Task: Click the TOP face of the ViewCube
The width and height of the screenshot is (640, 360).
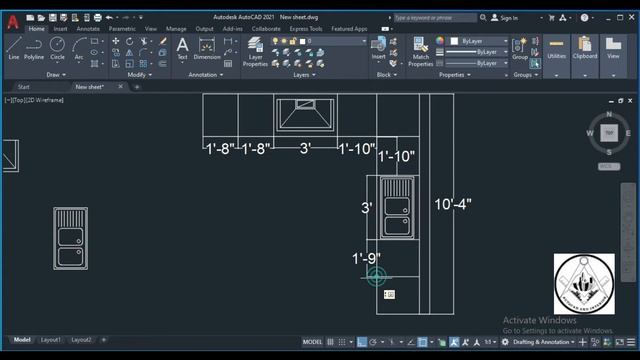Action: pos(609,133)
